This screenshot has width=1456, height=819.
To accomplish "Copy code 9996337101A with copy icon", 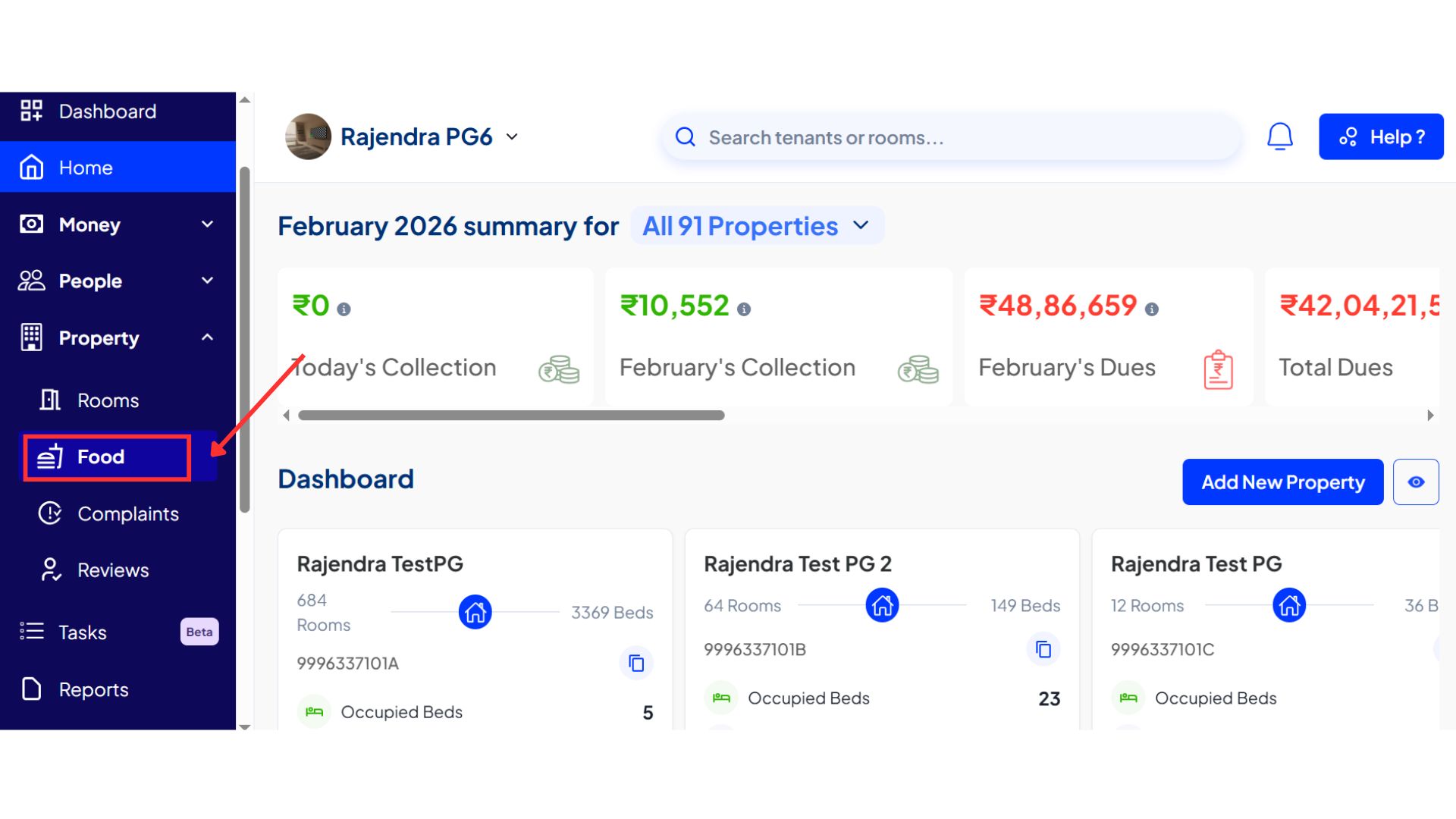I will pyautogui.click(x=636, y=664).
